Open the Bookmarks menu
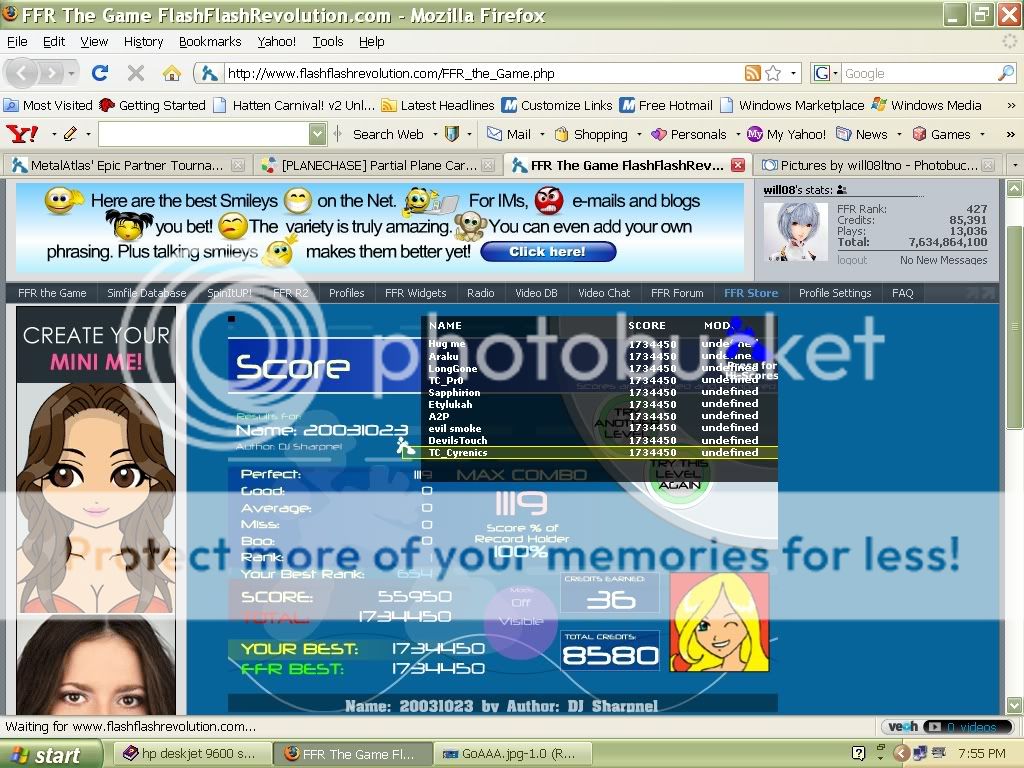The width and height of the screenshot is (1024, 768). pyautogui.click(x=210, y=42)
